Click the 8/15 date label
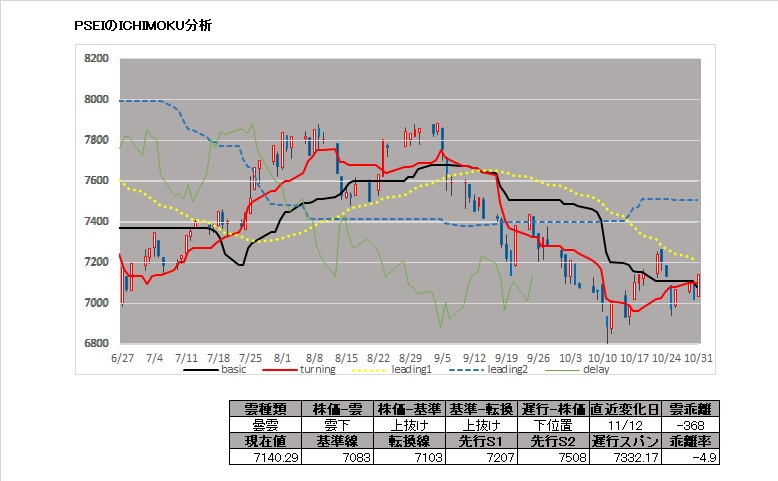The height and width of the screenshot is (481, 778). 346,358
